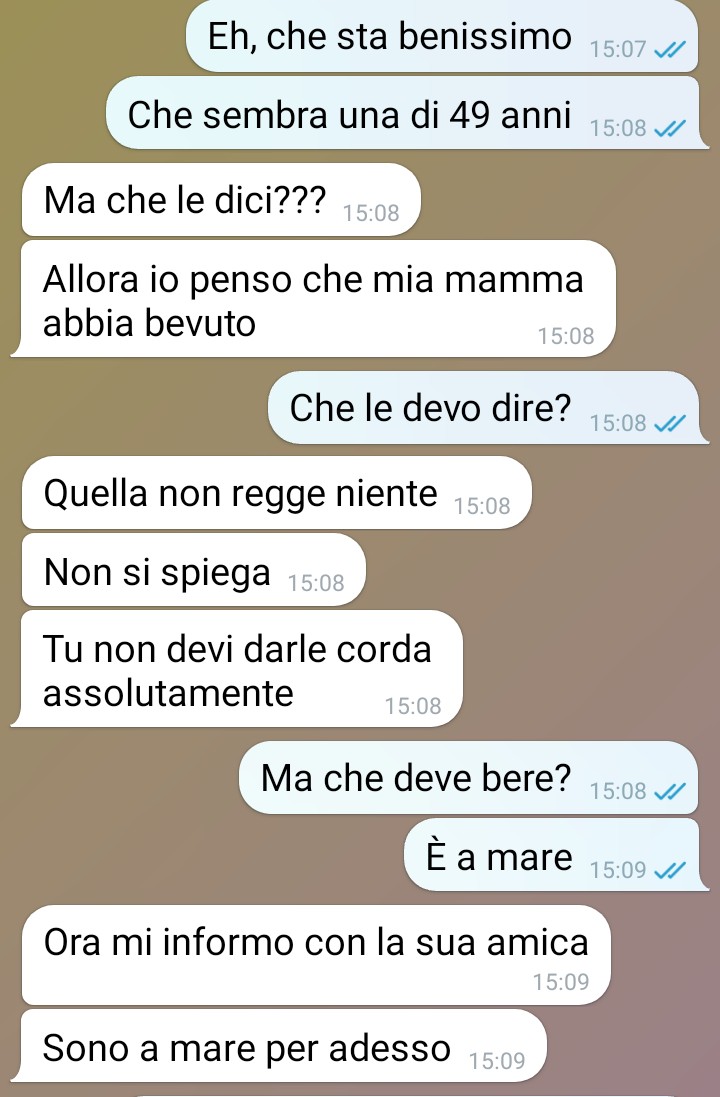Click the 15:08 timestamp on 'Quella non regge niente'
Image resolution: width=720 pixels, height=1097 pixels.
[482, 506]
